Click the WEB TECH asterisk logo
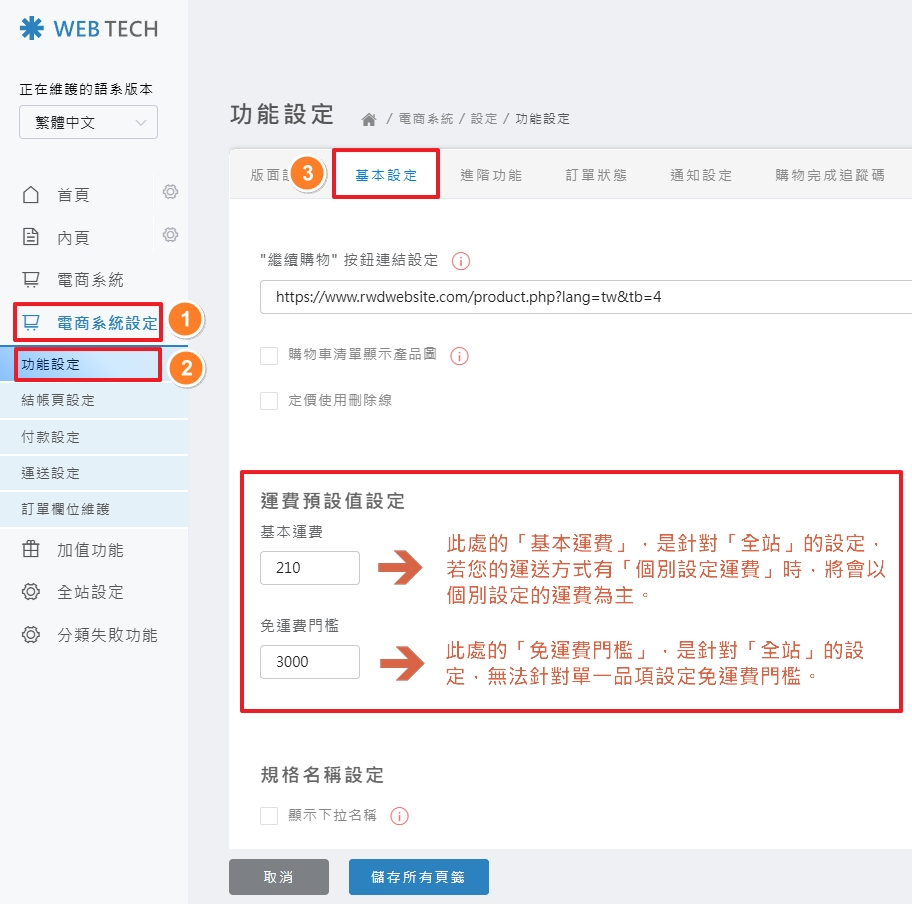The height and width of the screenshot is (904, 912). point(30,29)
